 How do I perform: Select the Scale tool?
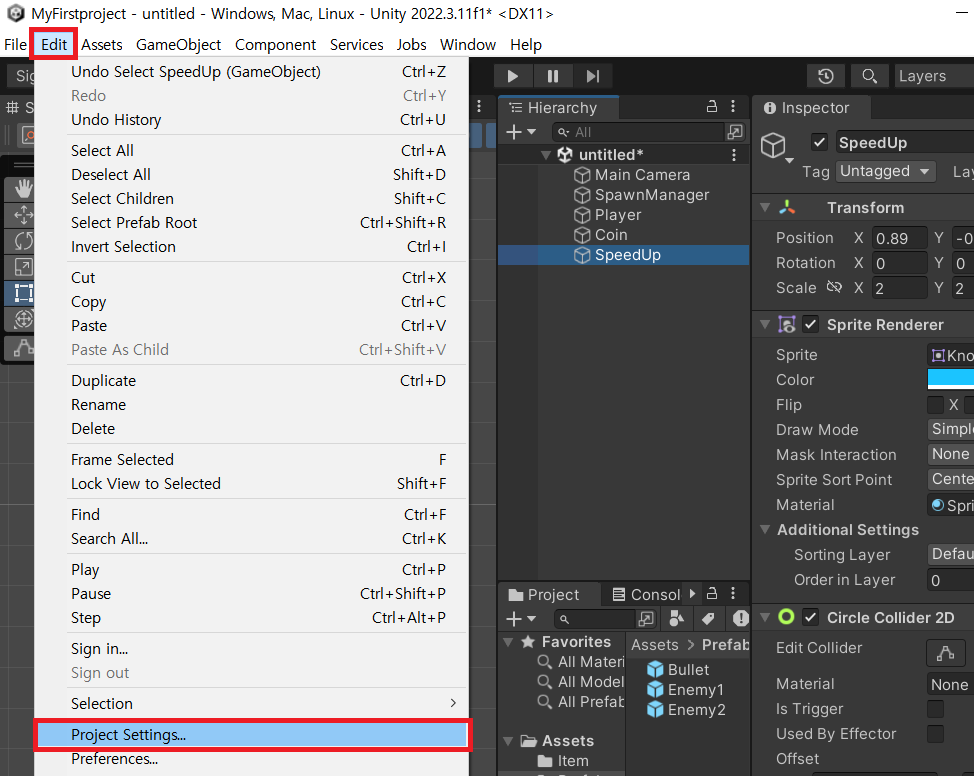click(x=23, y=267)
